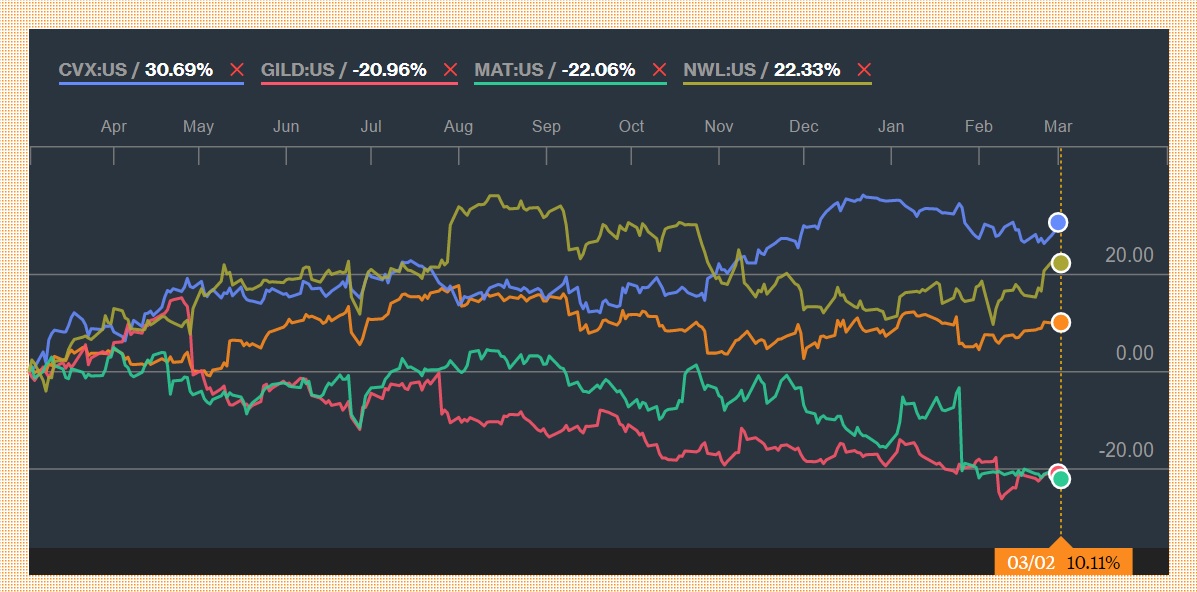The image size is (1197, 592).
Task: Open the MAT:US ticker label
Action: (x=508, y=70)
